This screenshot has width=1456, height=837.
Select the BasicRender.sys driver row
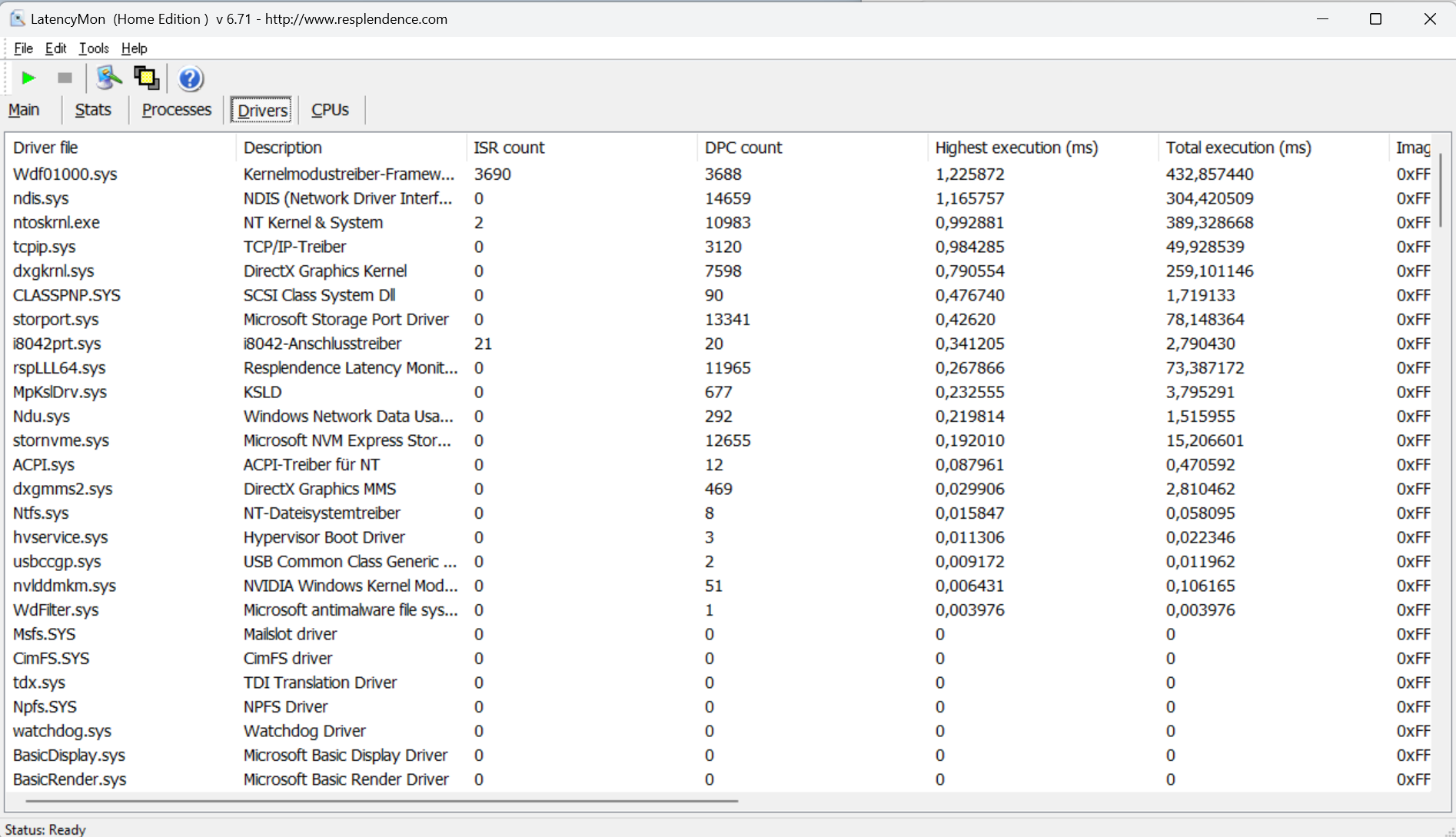720,779
